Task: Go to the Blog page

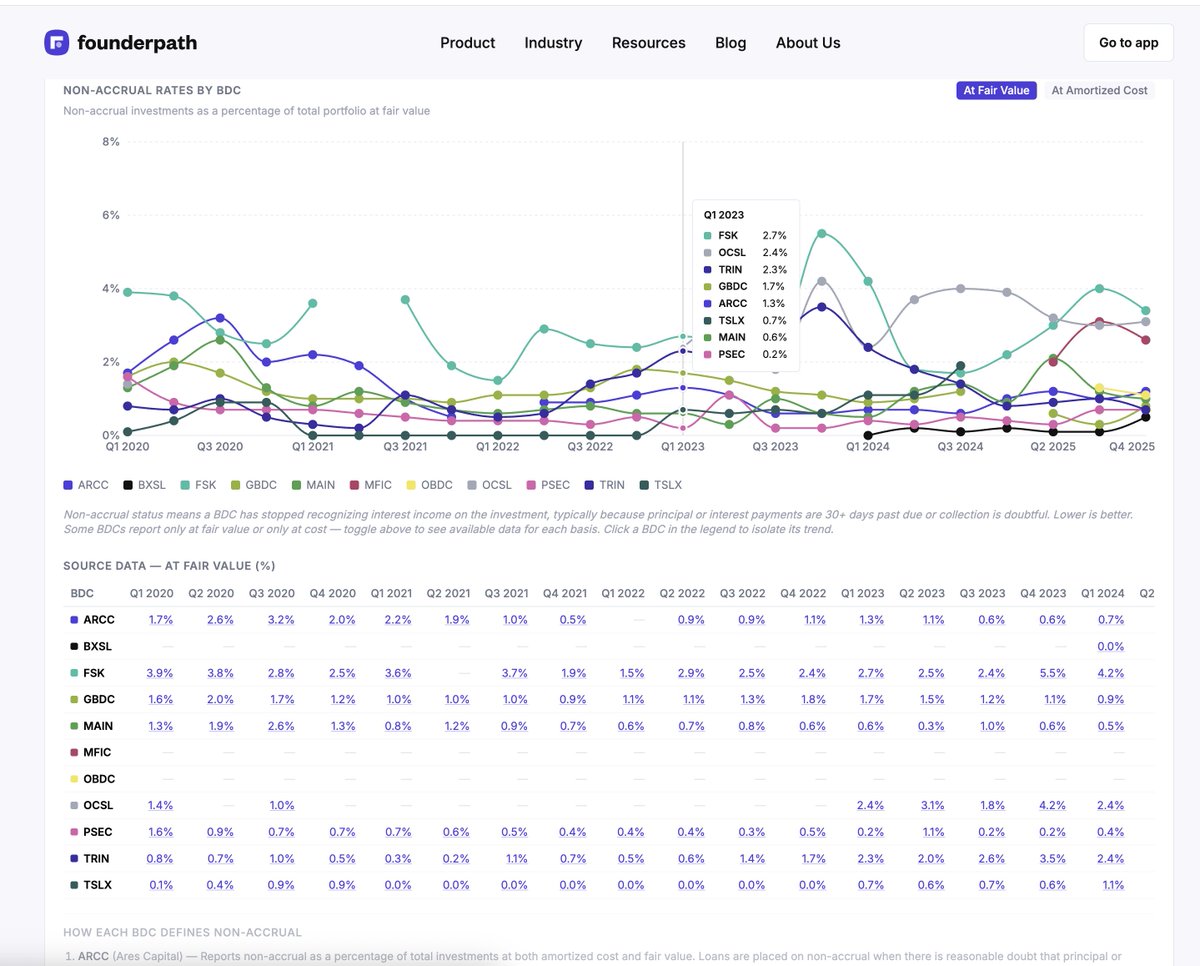Action: coord(731,43)
